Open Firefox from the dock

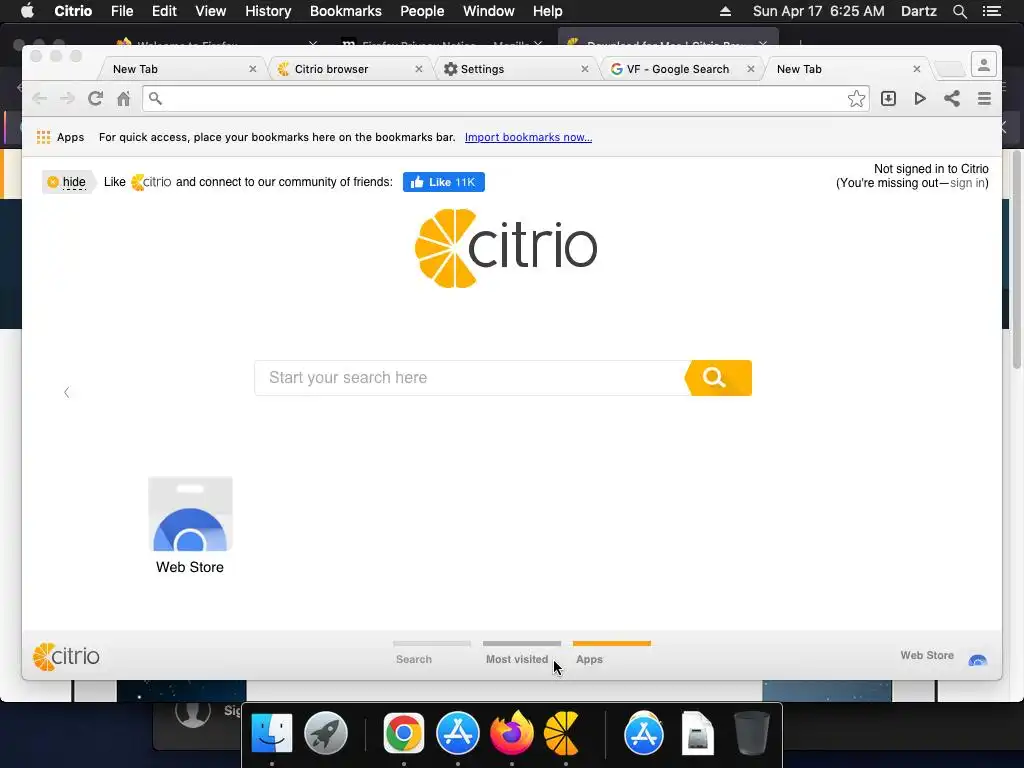pos(511,733)
